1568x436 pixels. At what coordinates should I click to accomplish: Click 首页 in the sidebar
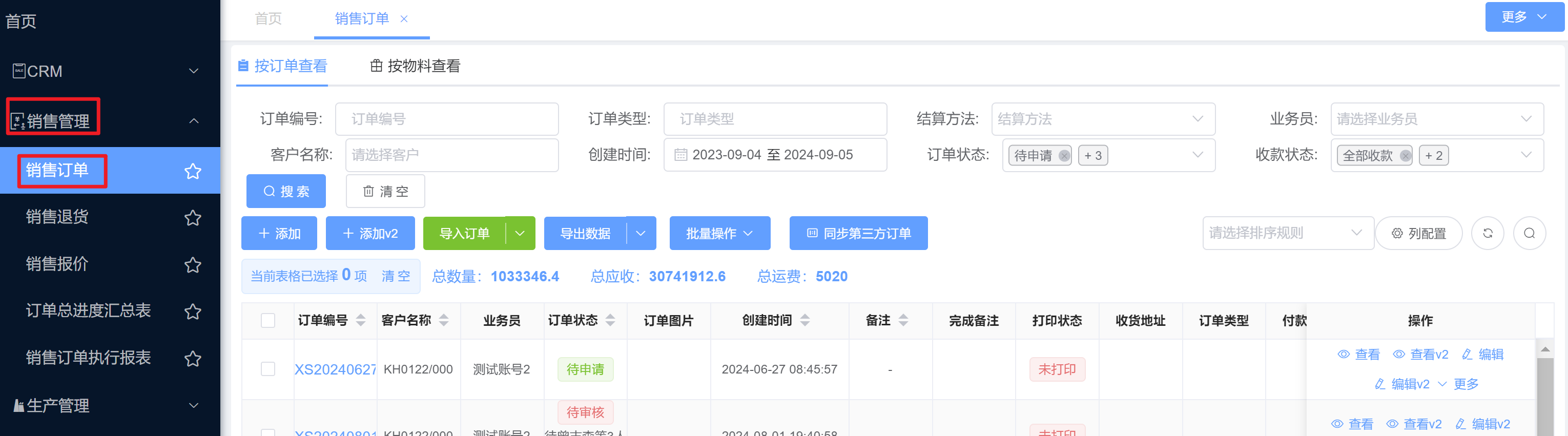[20, 22]
